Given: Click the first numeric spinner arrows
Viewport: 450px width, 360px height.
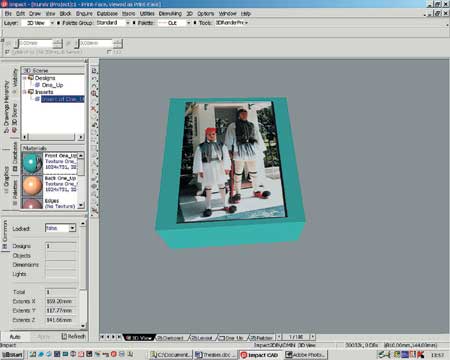Looking at the screenshot, I should pyautogui.click(x=57, y=43).
